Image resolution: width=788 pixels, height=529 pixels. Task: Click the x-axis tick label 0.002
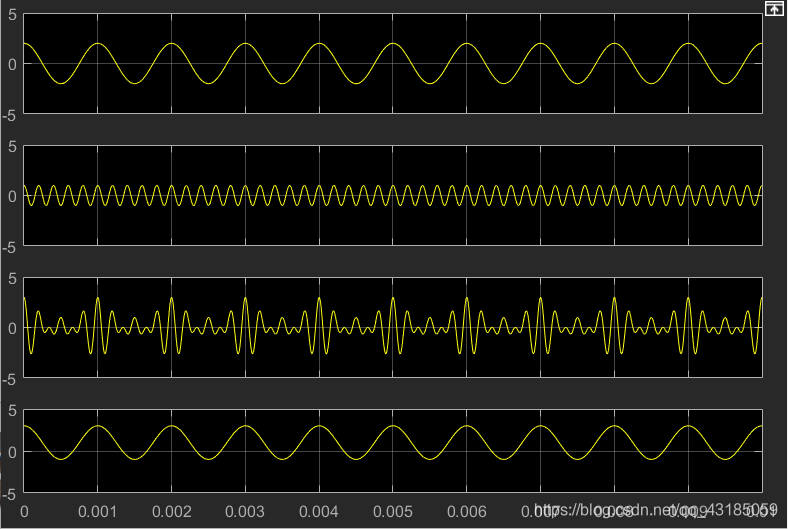[x=171, y=512]
